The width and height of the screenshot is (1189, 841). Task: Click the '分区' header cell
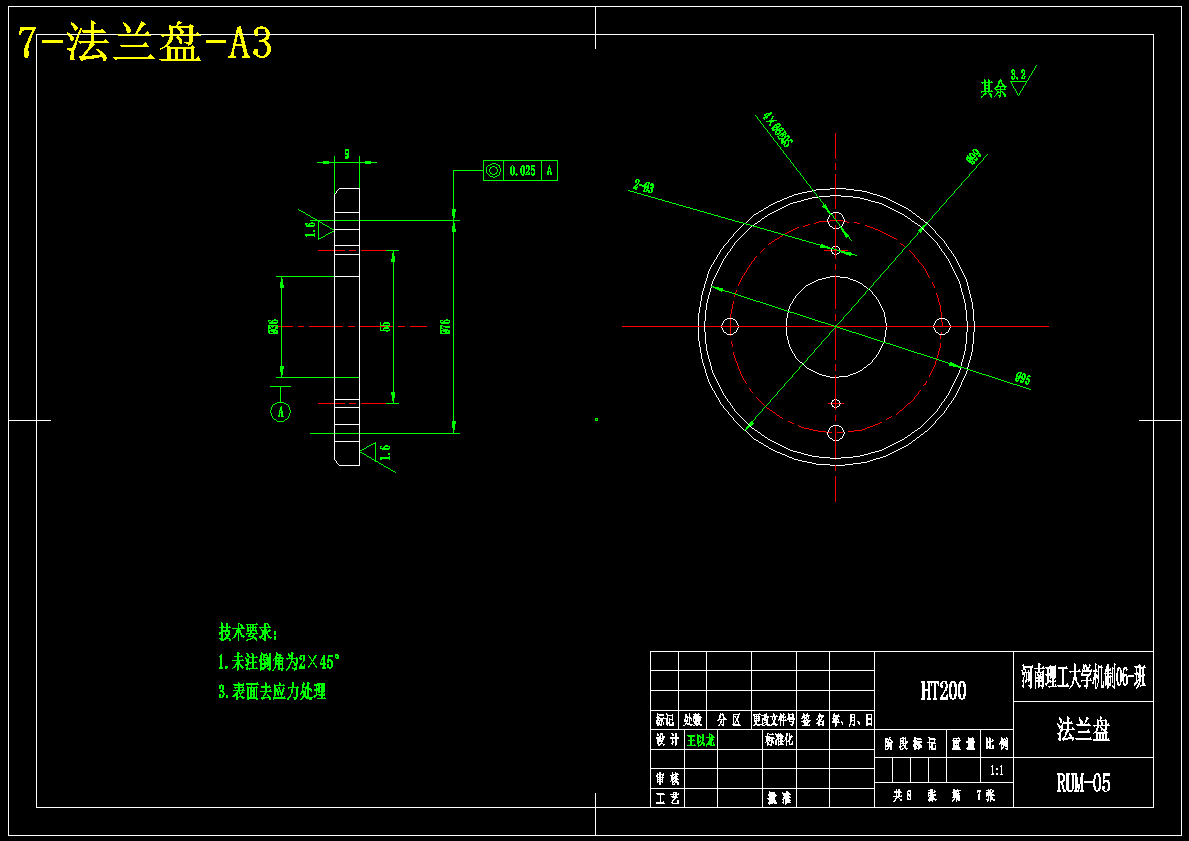729,720
